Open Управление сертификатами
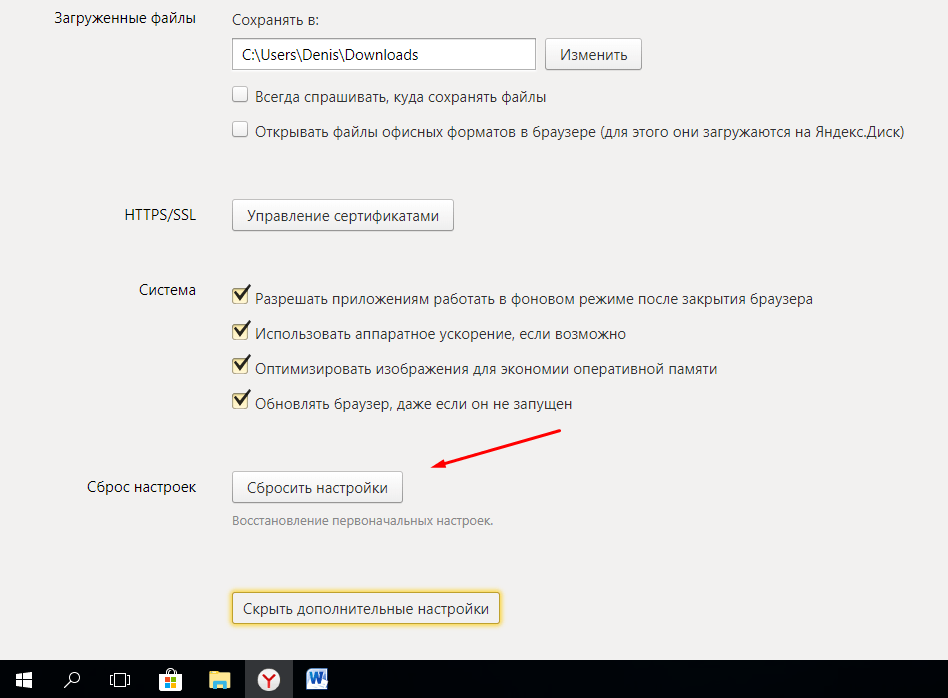The image size is (948, 698). pos(343,215)
